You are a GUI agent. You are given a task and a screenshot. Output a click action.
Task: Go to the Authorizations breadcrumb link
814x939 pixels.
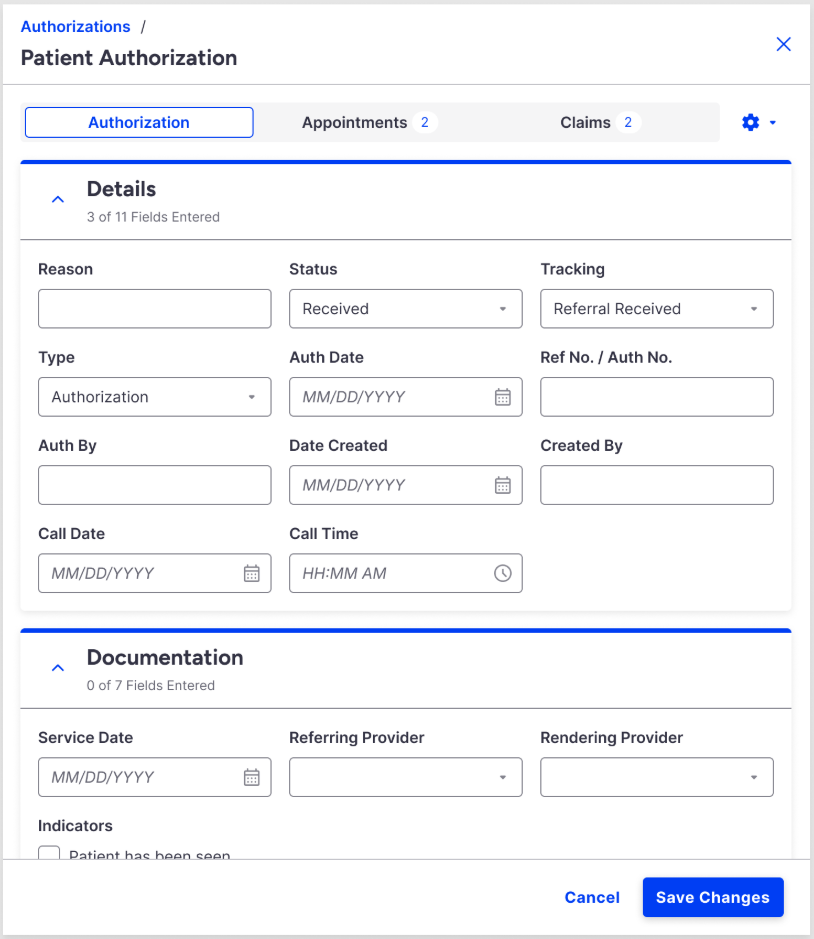(x=75, y=27)
